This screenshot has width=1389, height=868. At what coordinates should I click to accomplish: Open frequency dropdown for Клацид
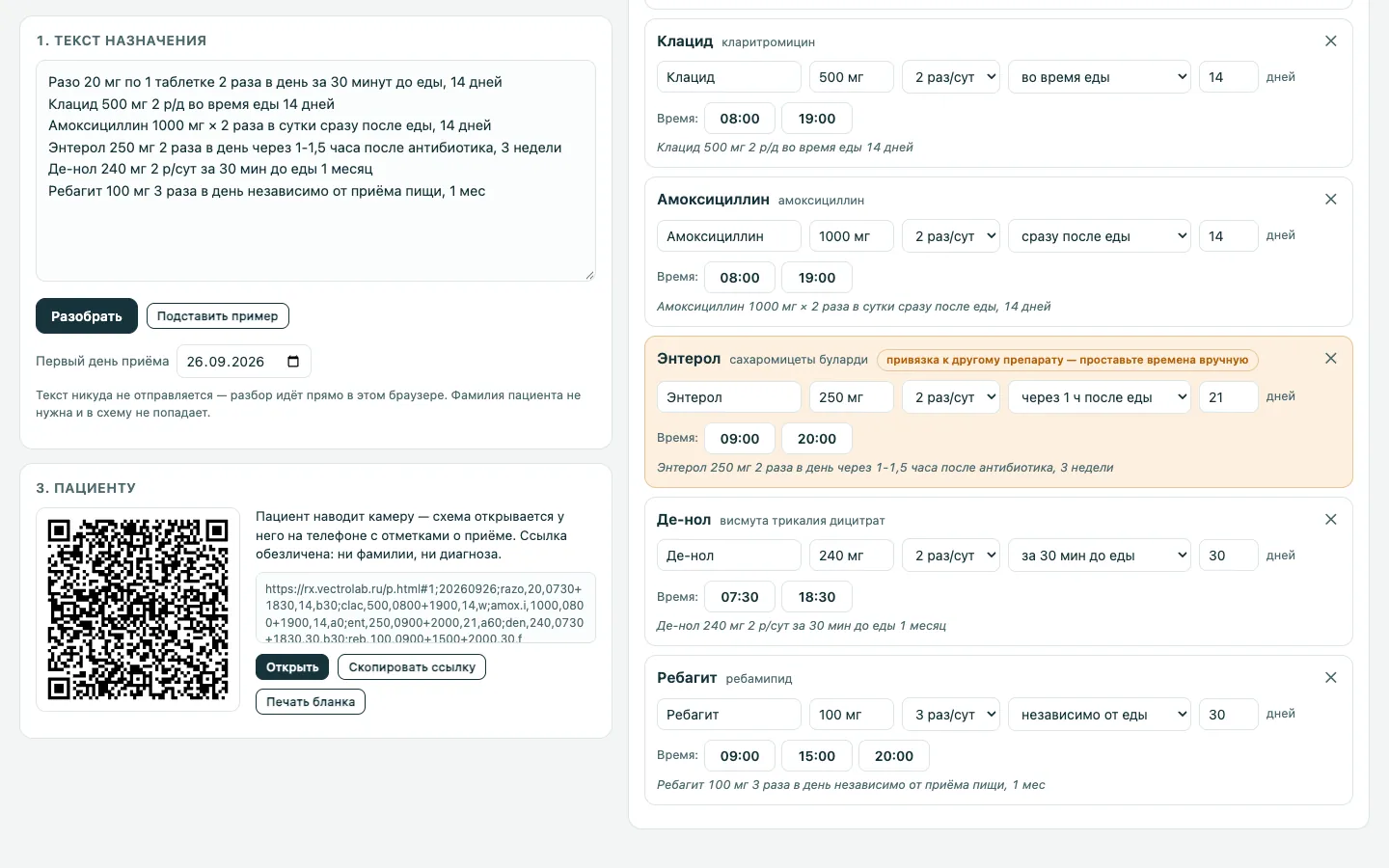point(950,77)
